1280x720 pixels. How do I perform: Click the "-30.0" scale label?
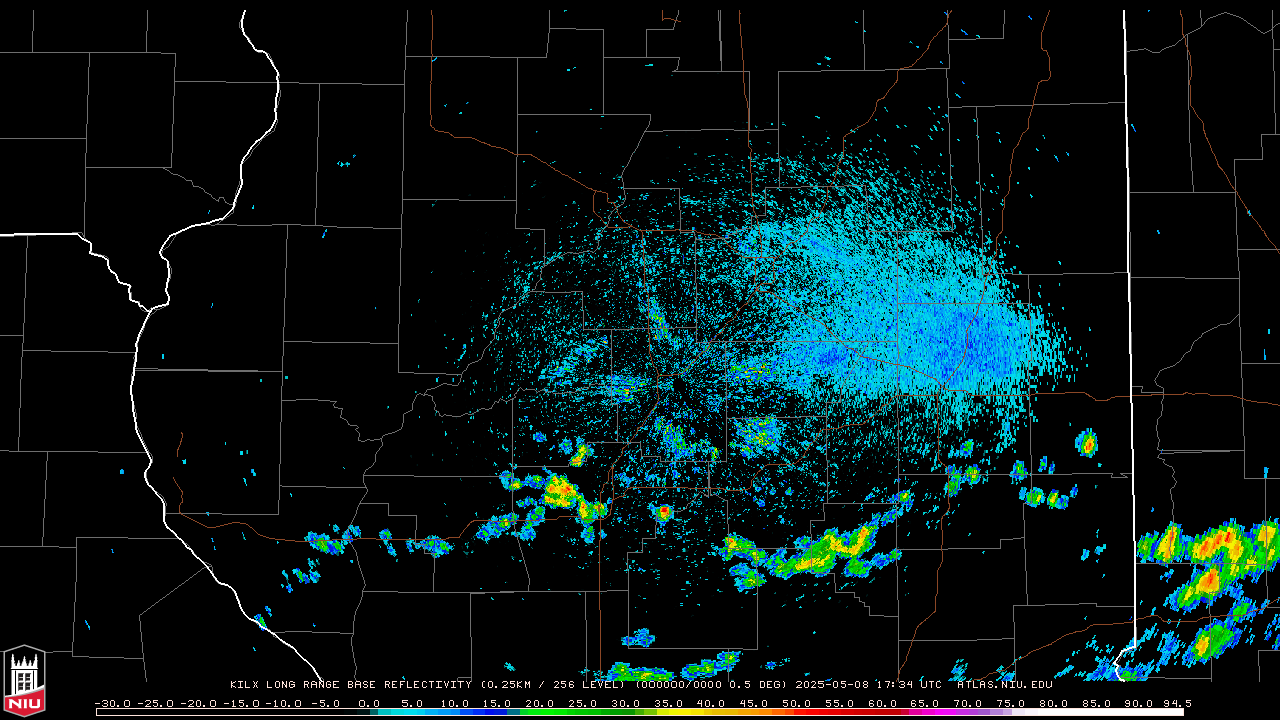[113, 704]
